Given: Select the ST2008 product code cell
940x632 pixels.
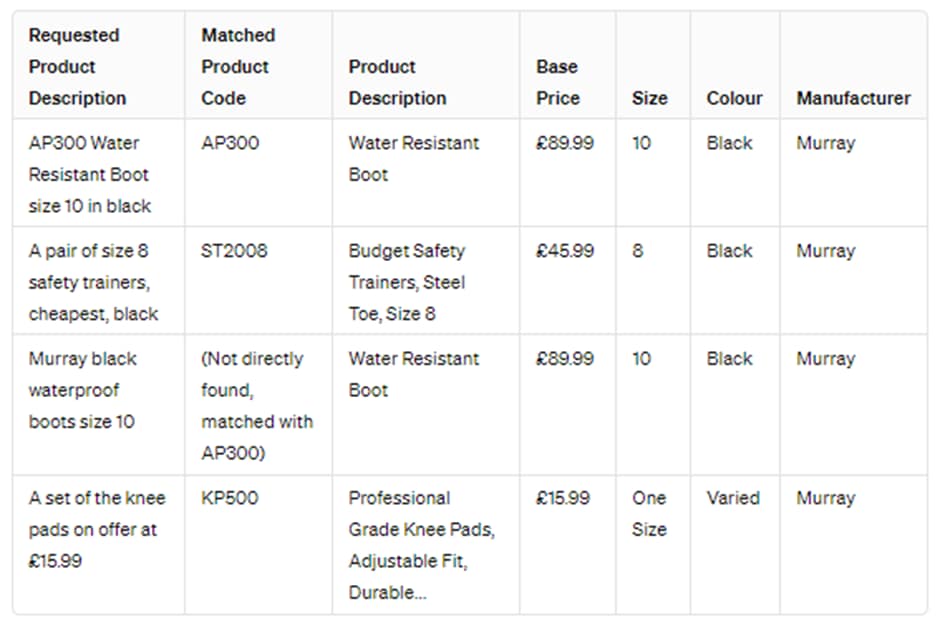Looking at the screenshot, I should [234, 251].
